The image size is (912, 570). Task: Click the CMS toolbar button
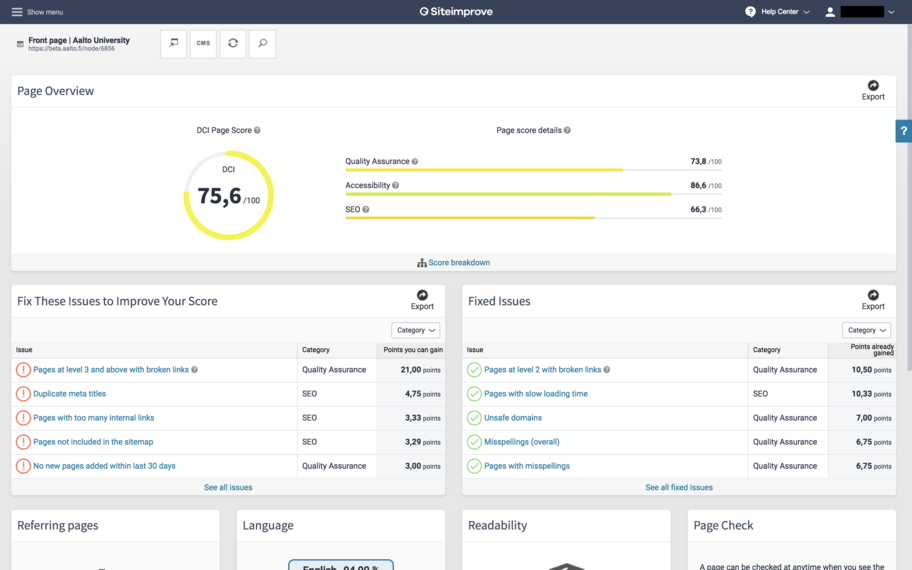tap(203, 44)
